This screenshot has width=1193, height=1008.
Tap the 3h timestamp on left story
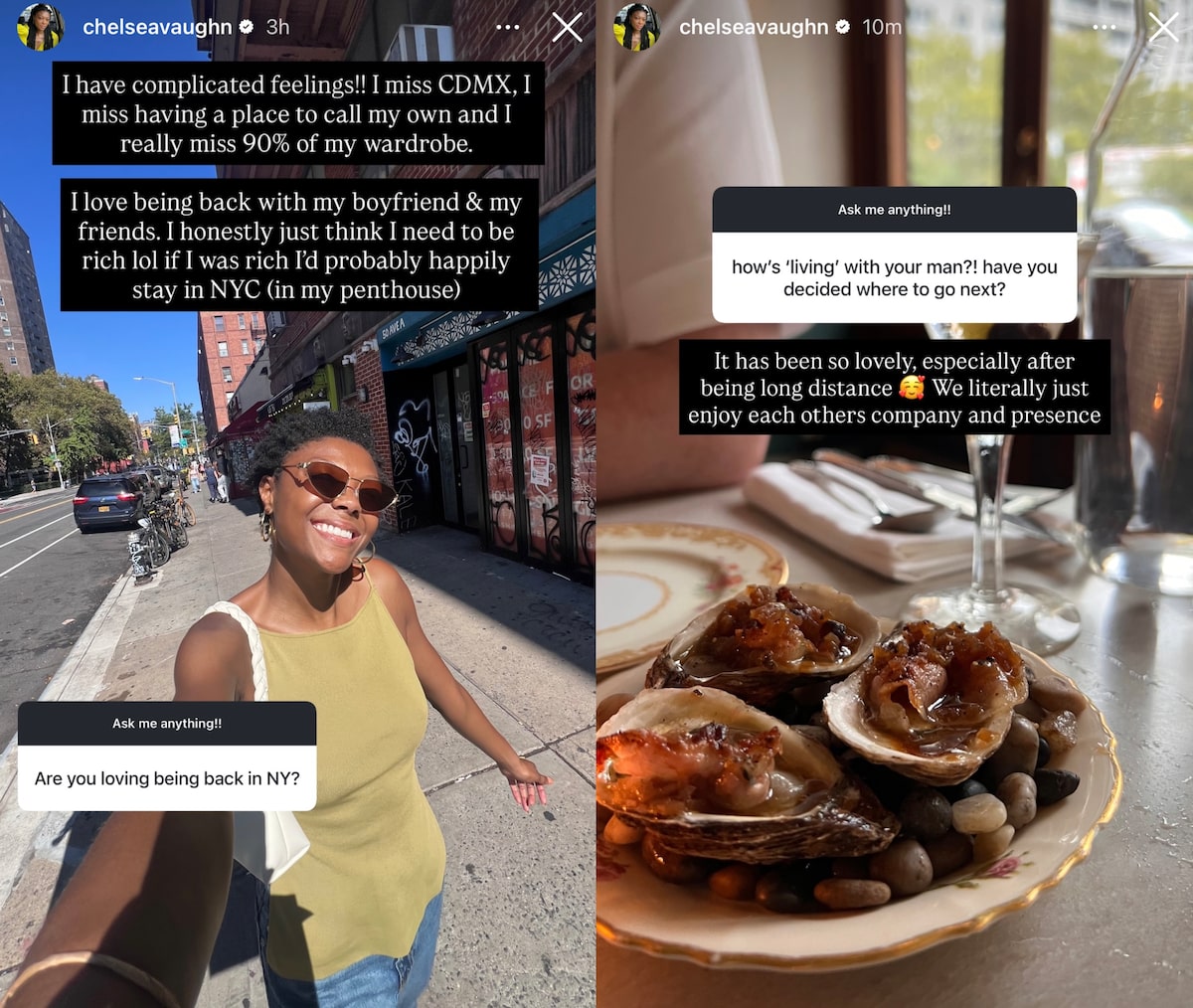pyautogui.click(x=278, y=27)
